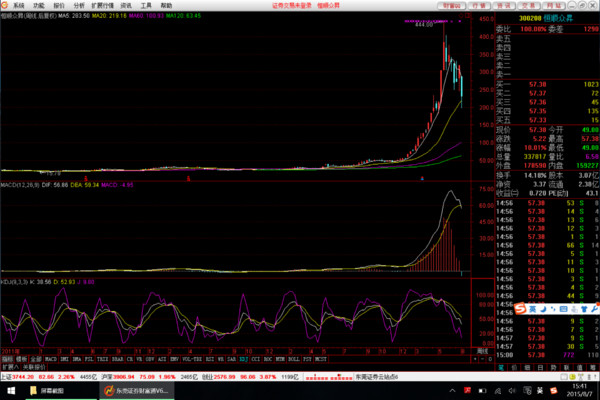This screenshot has height=400, width=600.
Task: Open the 资讯 menu
Action: [x=126, y=5]
